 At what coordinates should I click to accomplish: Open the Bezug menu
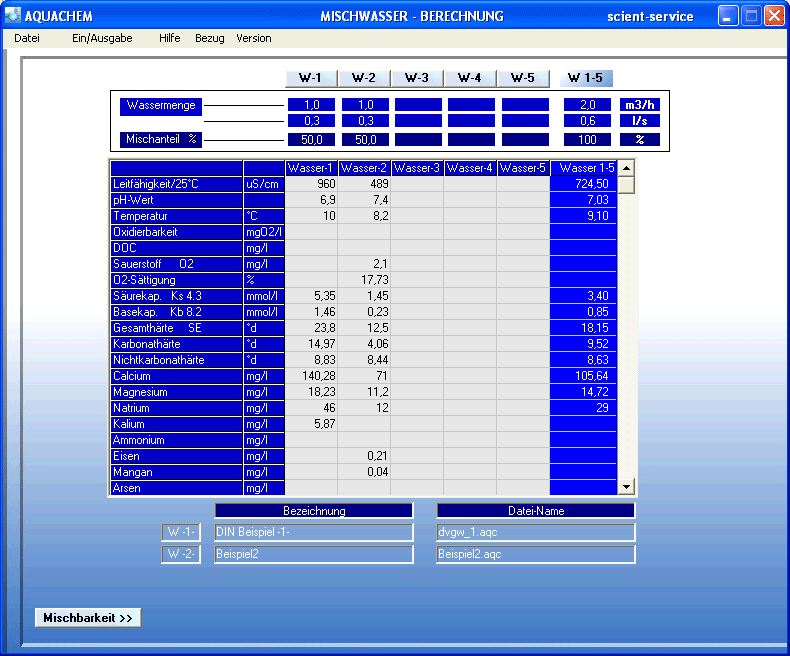(210, 38)
